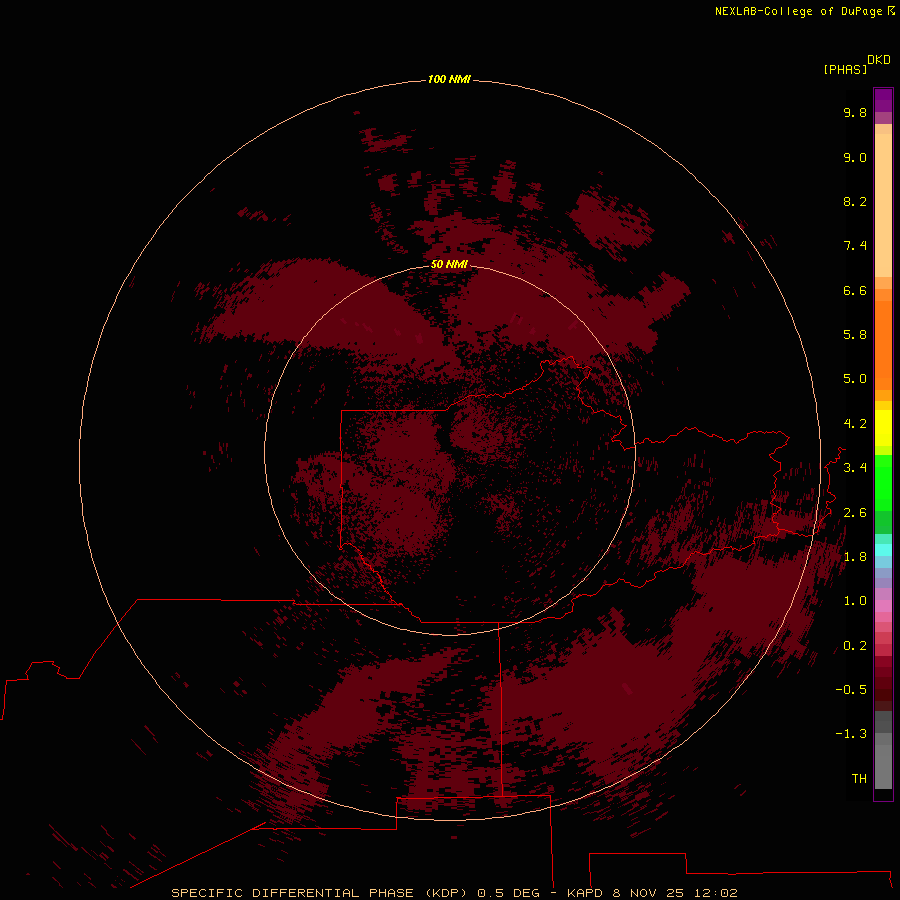Click the light peach color bar segment

(883, 205)
